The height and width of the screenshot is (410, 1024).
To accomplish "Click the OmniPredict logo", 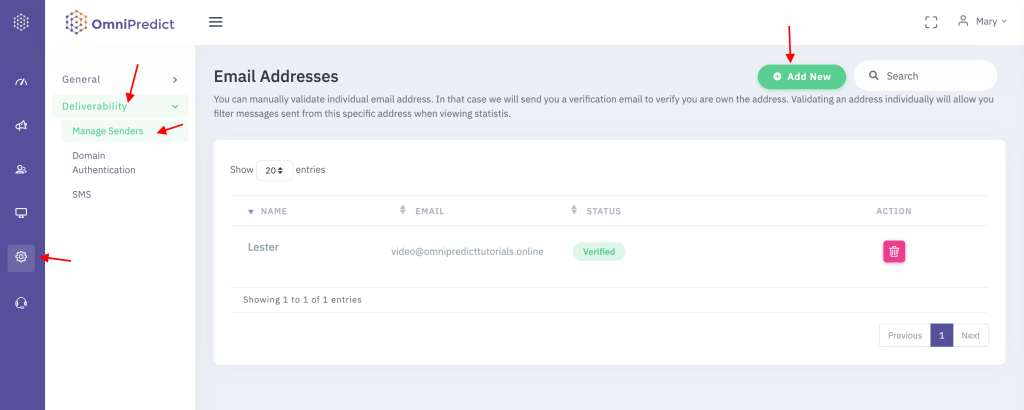I will [119, 22].
